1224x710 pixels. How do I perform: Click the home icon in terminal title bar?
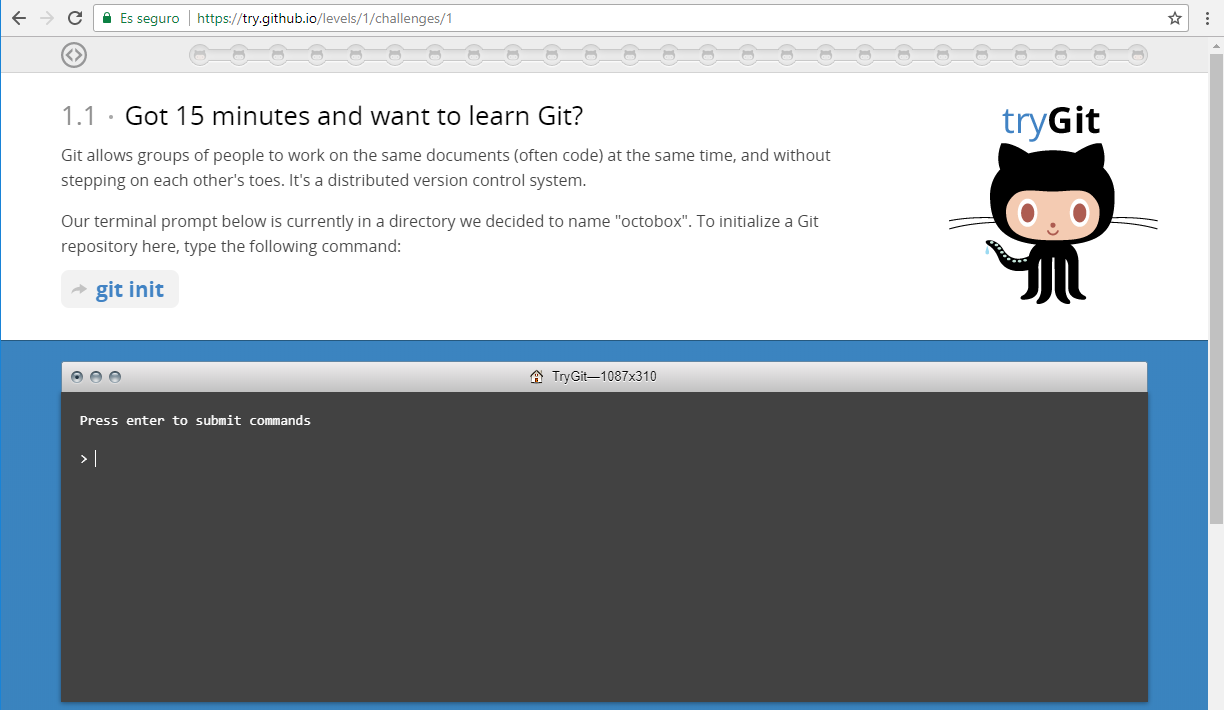tap(537, 377)
